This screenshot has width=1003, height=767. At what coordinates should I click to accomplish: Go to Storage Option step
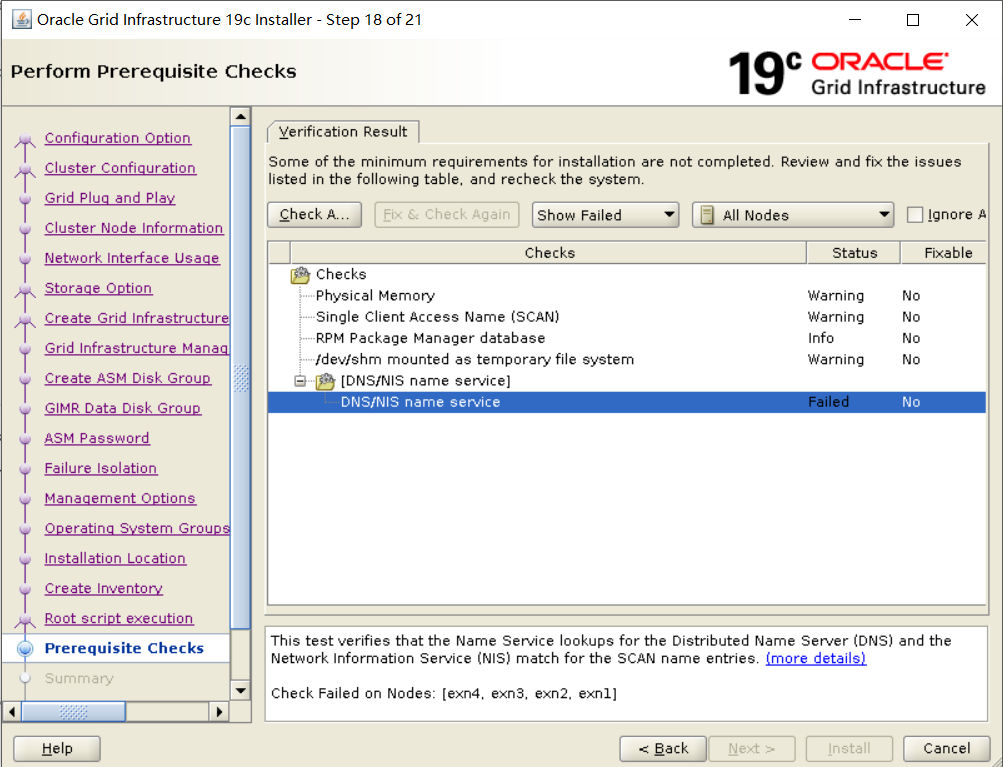pos(99,289)
